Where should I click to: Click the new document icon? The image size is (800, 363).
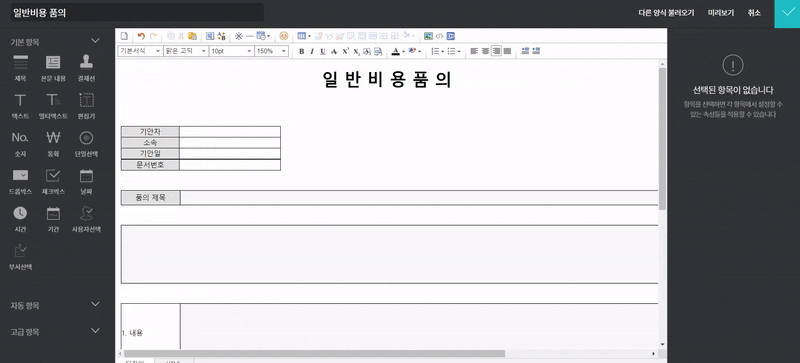pos(123,36)
